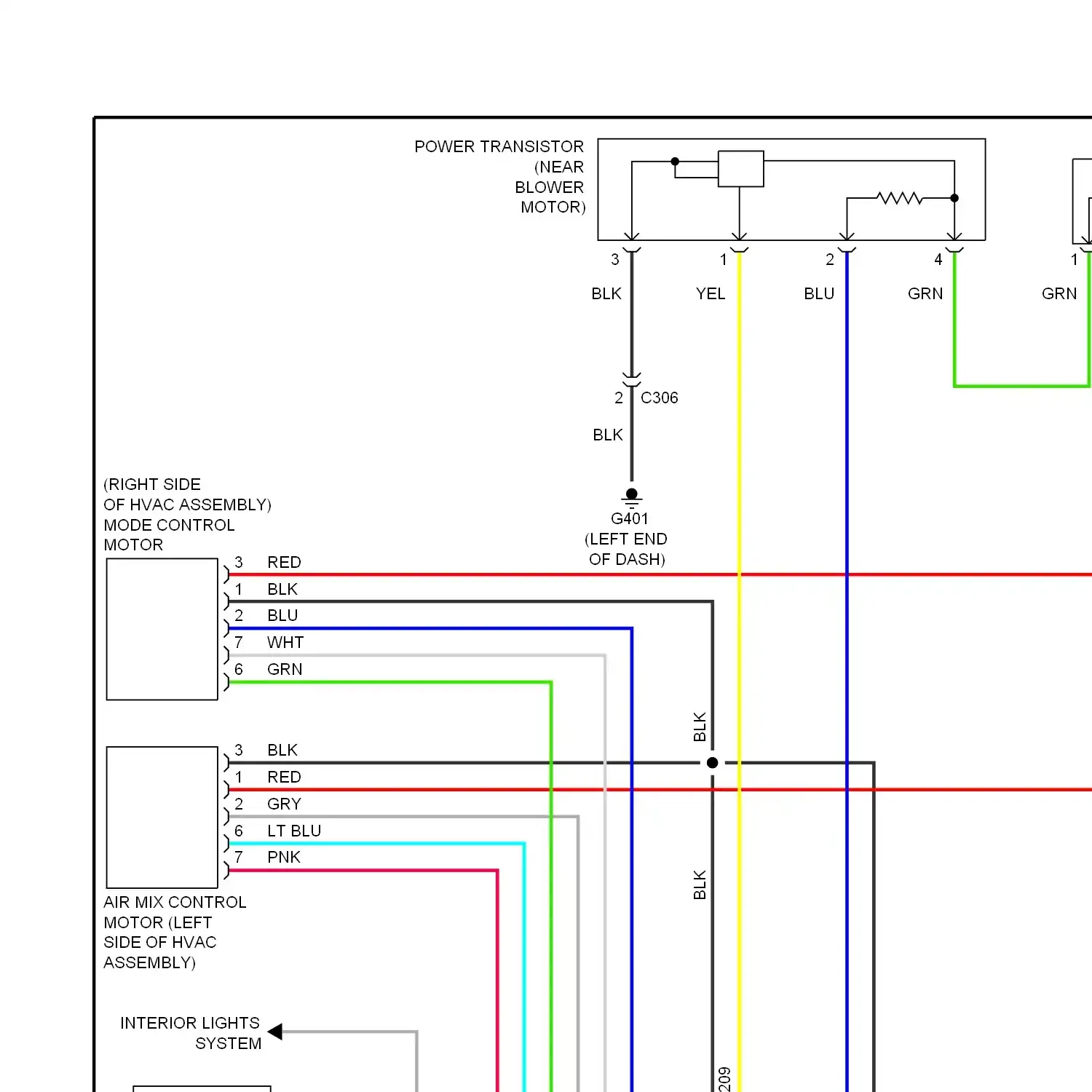Click the MODE CONTROL MOTOR label
The image size is (1092, 1092).
(x=169, y=535)
